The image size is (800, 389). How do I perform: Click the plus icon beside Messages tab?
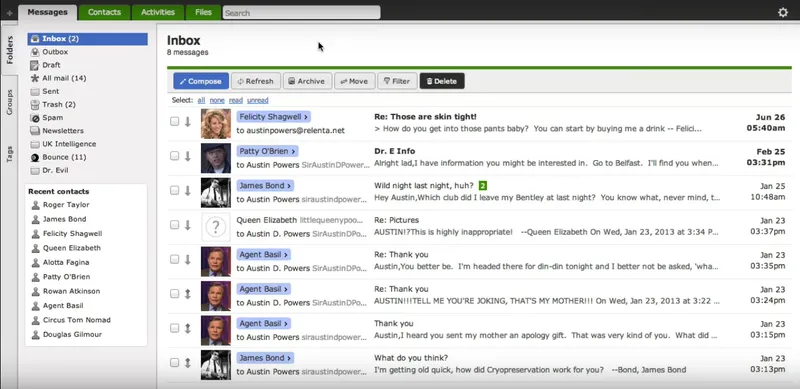[x=9, y=13]
